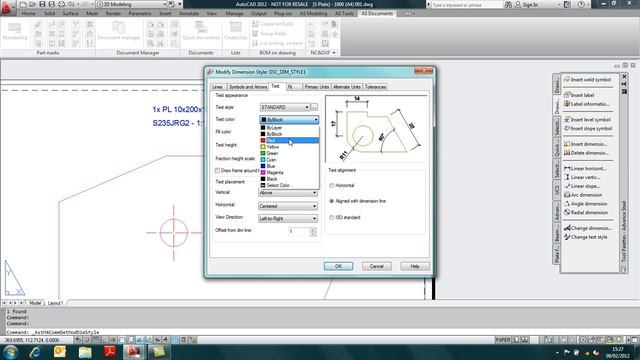
Task: Expand the NC&DXF ribbon panel
Action: (323, 53)
